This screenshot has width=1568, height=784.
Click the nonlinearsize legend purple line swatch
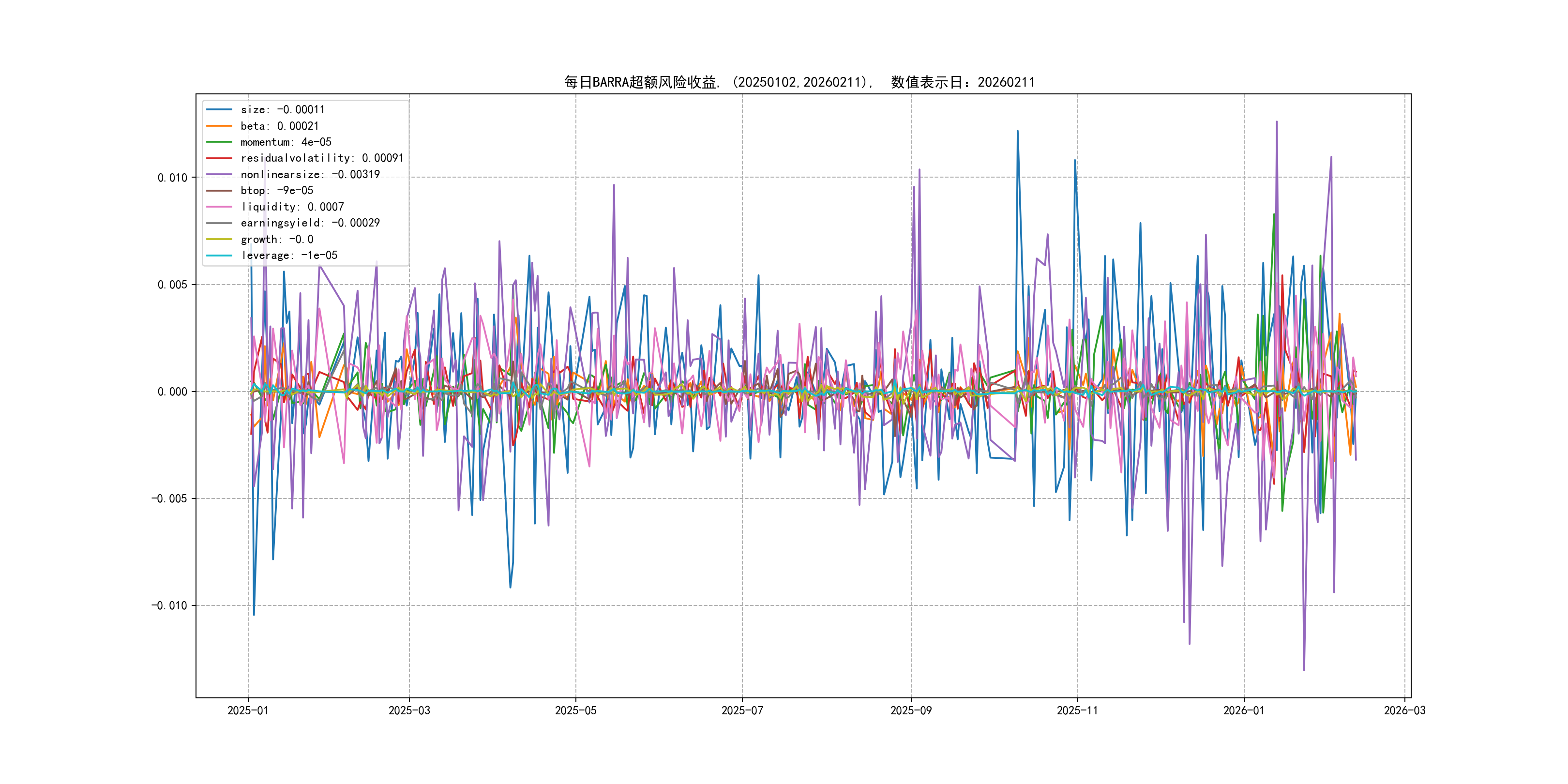tap(219, 175)
